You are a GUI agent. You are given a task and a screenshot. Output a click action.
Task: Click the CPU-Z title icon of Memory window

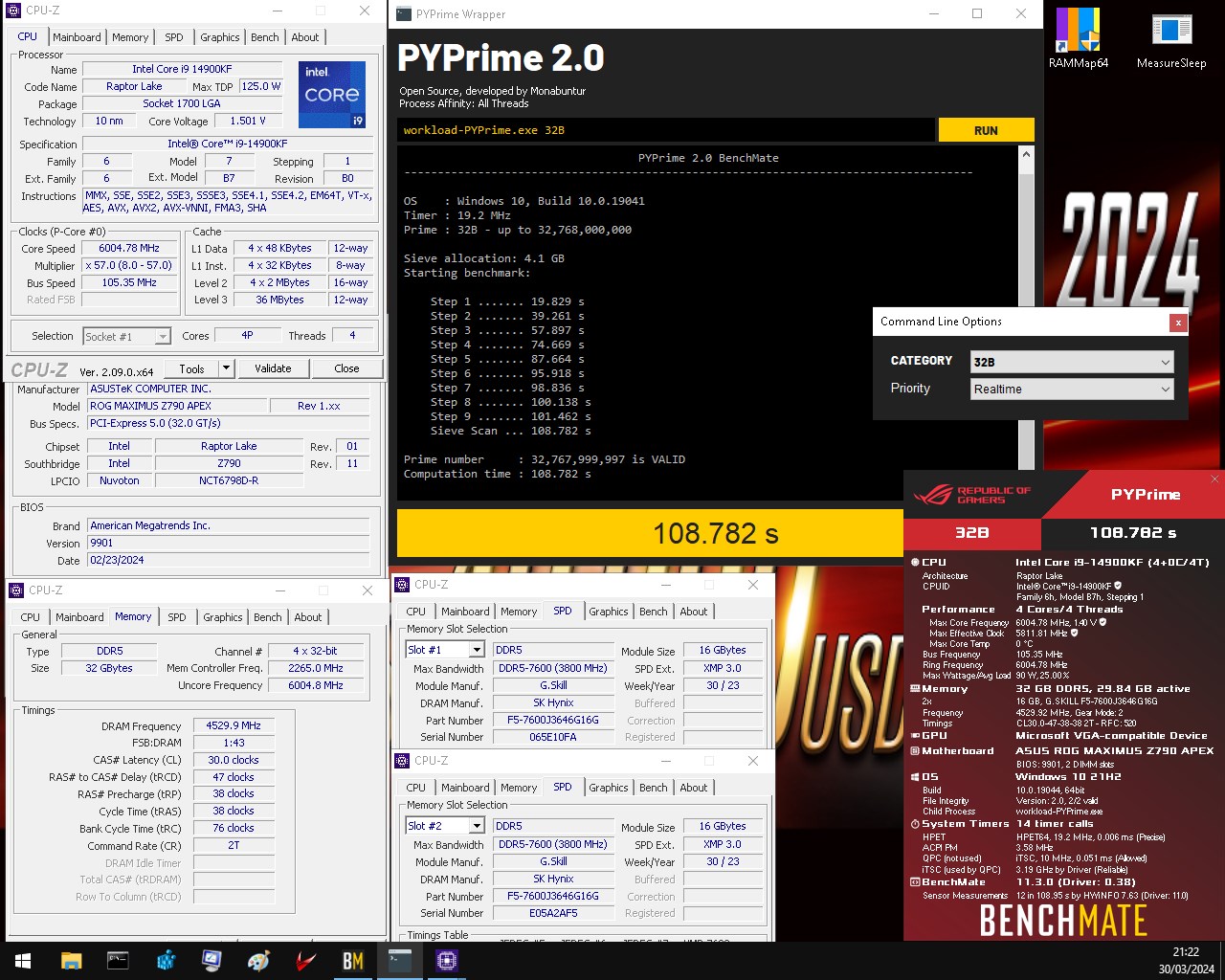(x=16, y=590)
